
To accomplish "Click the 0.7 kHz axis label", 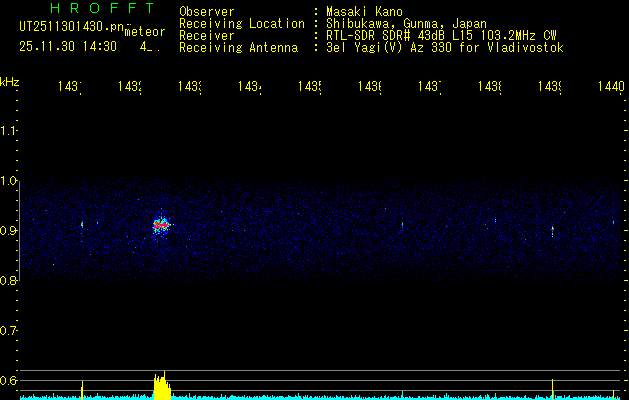I will point(8,331).
